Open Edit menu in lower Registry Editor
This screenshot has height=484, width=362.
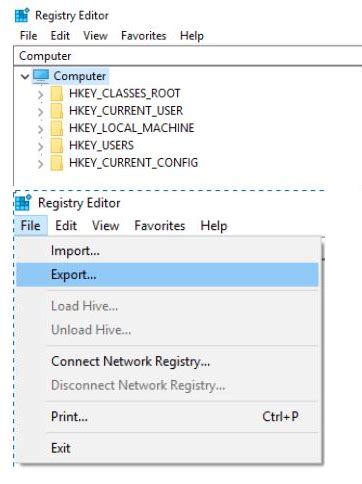pyautogui.click(x=66, y=226)
